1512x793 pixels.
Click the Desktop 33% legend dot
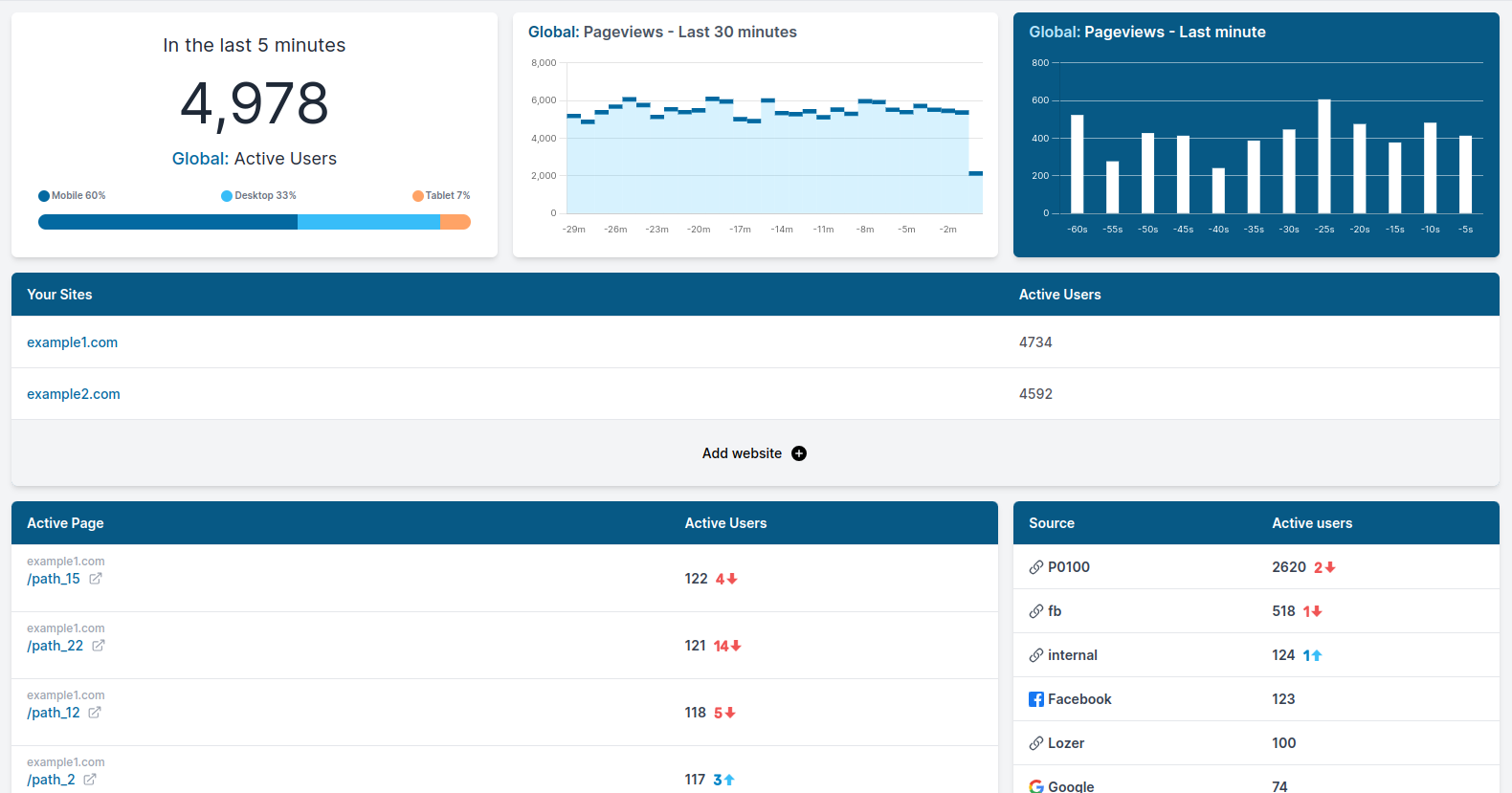pyautogui.click(x=227, y=196)
